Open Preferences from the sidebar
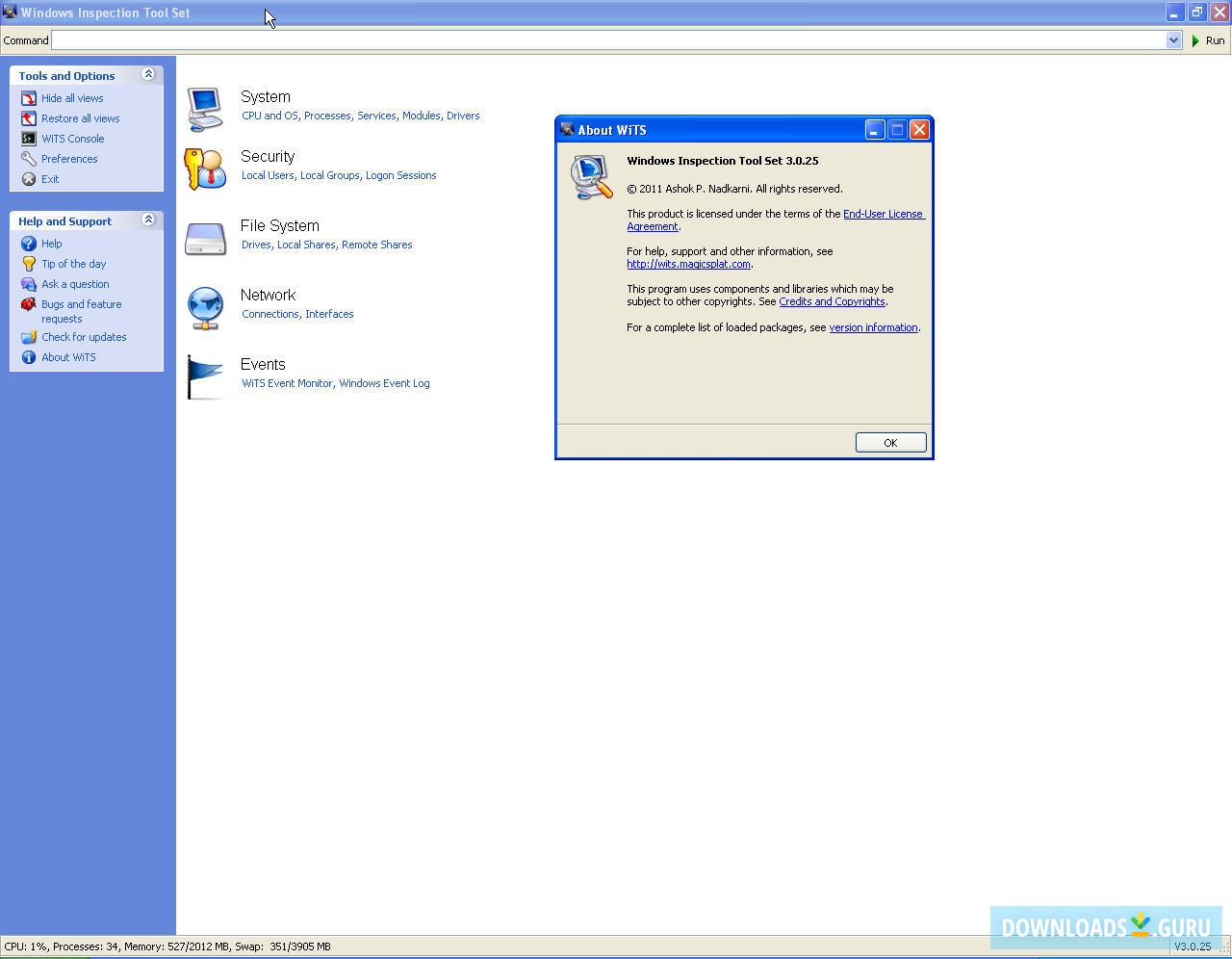The height and width of the screenshot is (959, 1232). tap(69, 159)
